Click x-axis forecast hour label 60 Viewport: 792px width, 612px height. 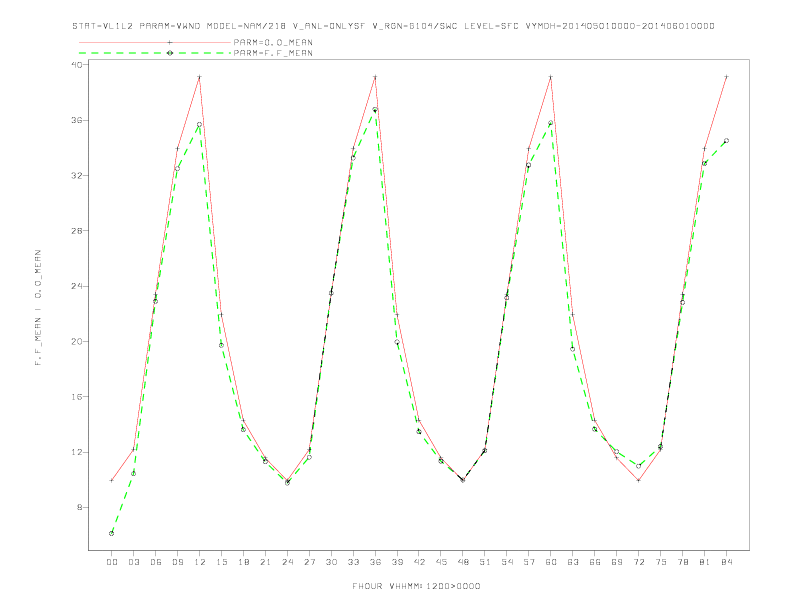point(551,562)
